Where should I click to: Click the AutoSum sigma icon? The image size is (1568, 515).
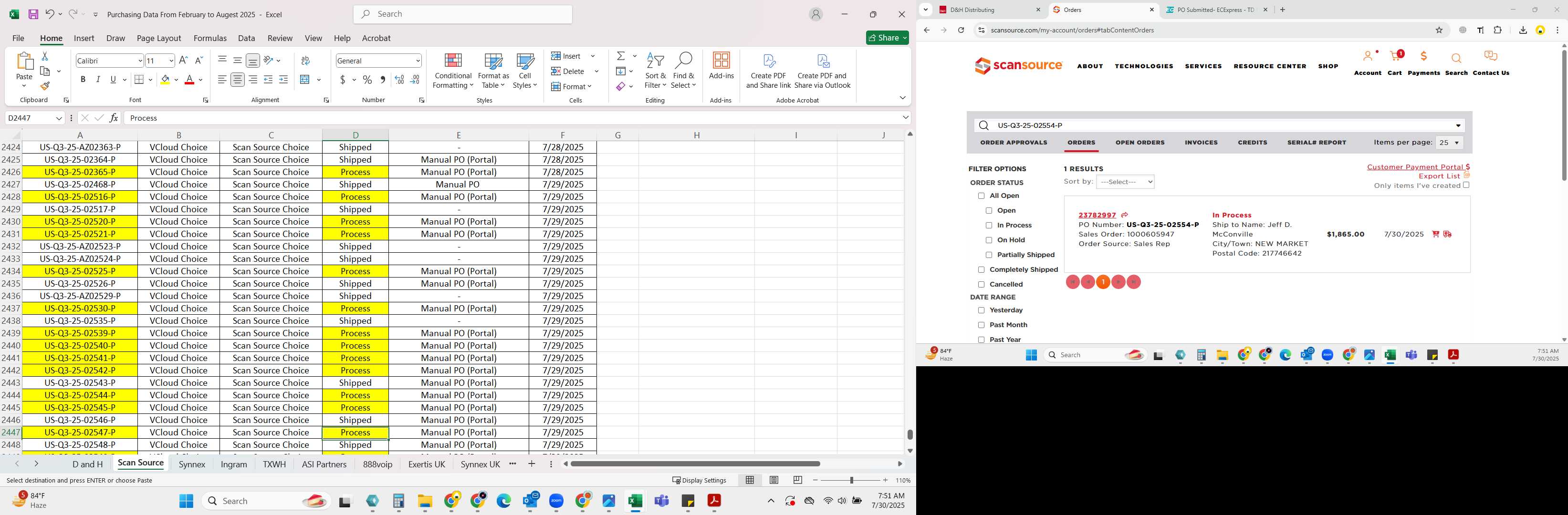(x=621, y=56)
